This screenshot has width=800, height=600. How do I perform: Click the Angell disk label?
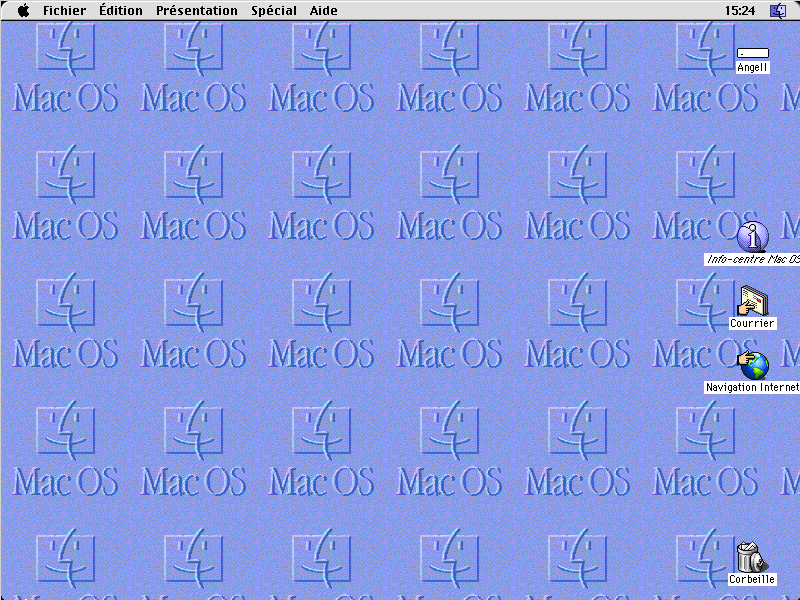753,67
